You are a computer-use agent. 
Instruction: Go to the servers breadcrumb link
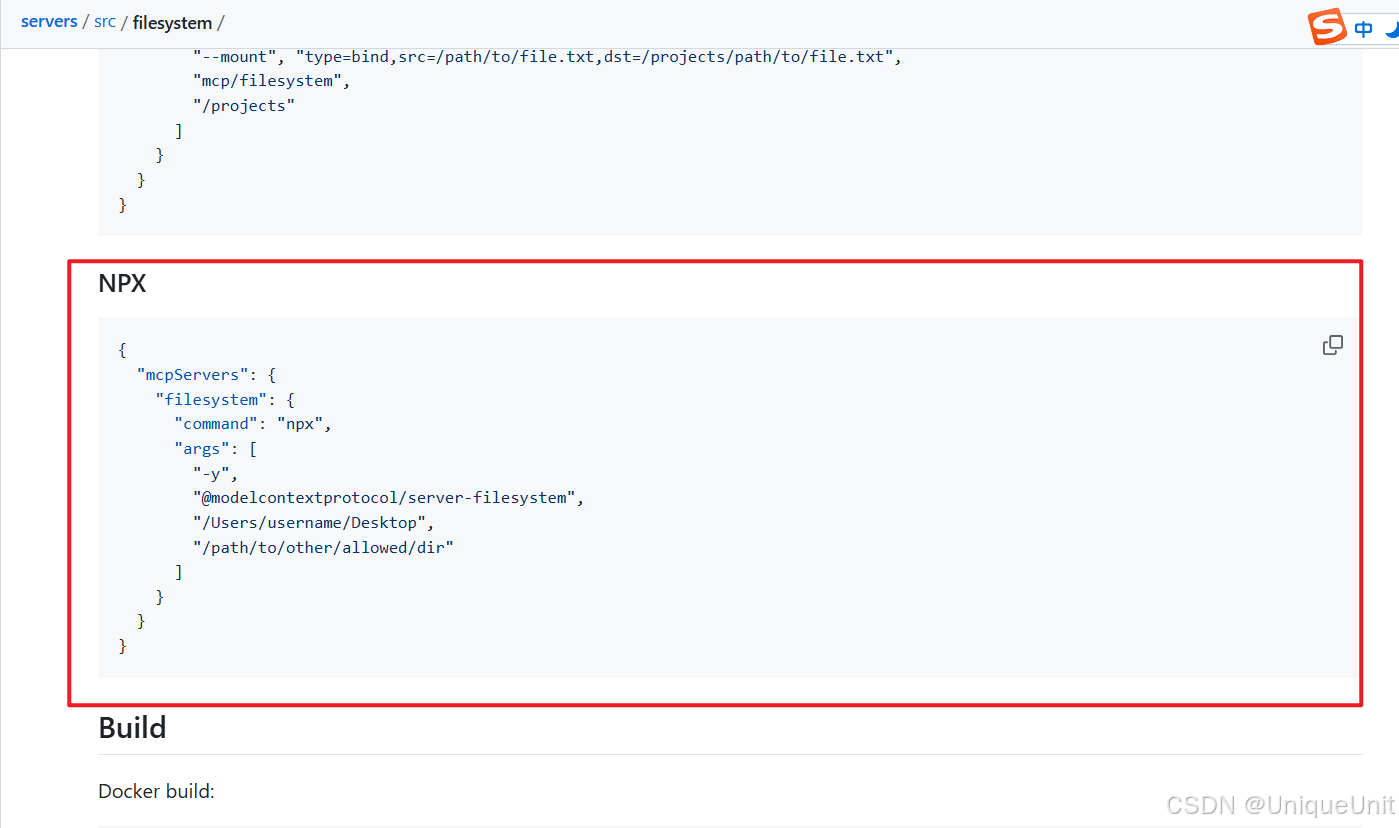(x=49, y=22)
